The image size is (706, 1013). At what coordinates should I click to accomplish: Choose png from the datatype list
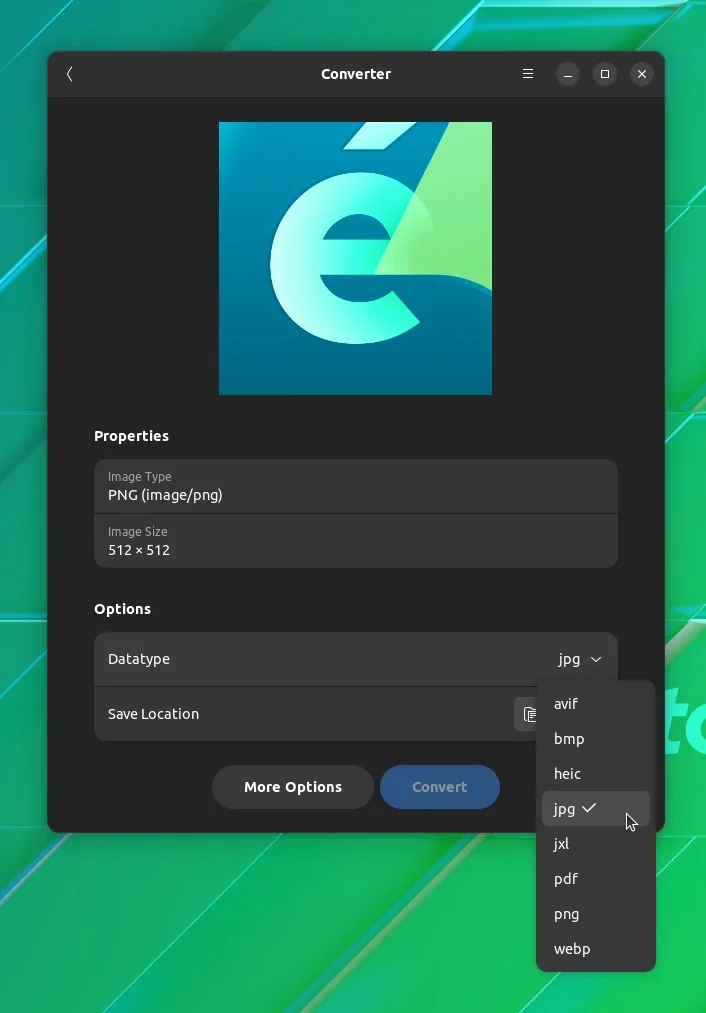(596, 914)
